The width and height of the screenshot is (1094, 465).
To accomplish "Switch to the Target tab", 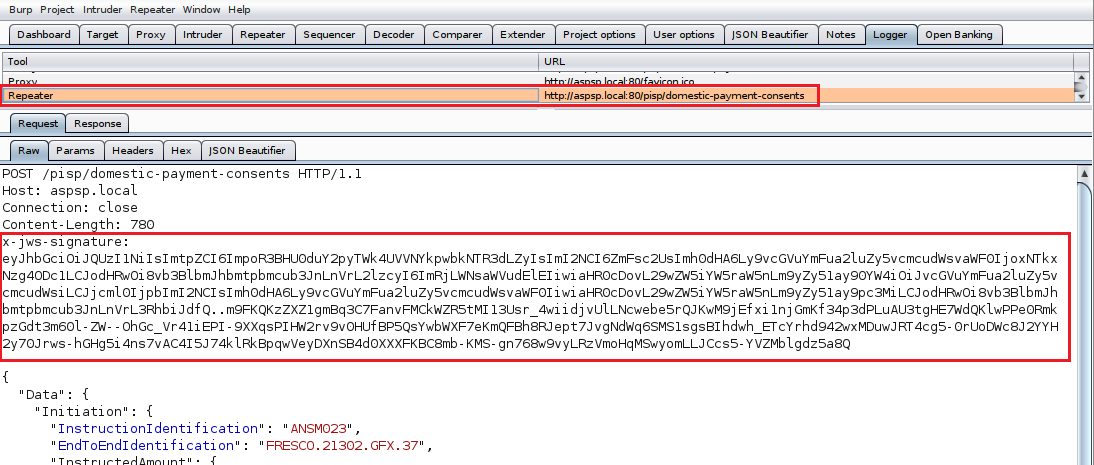I will point(103,34).
